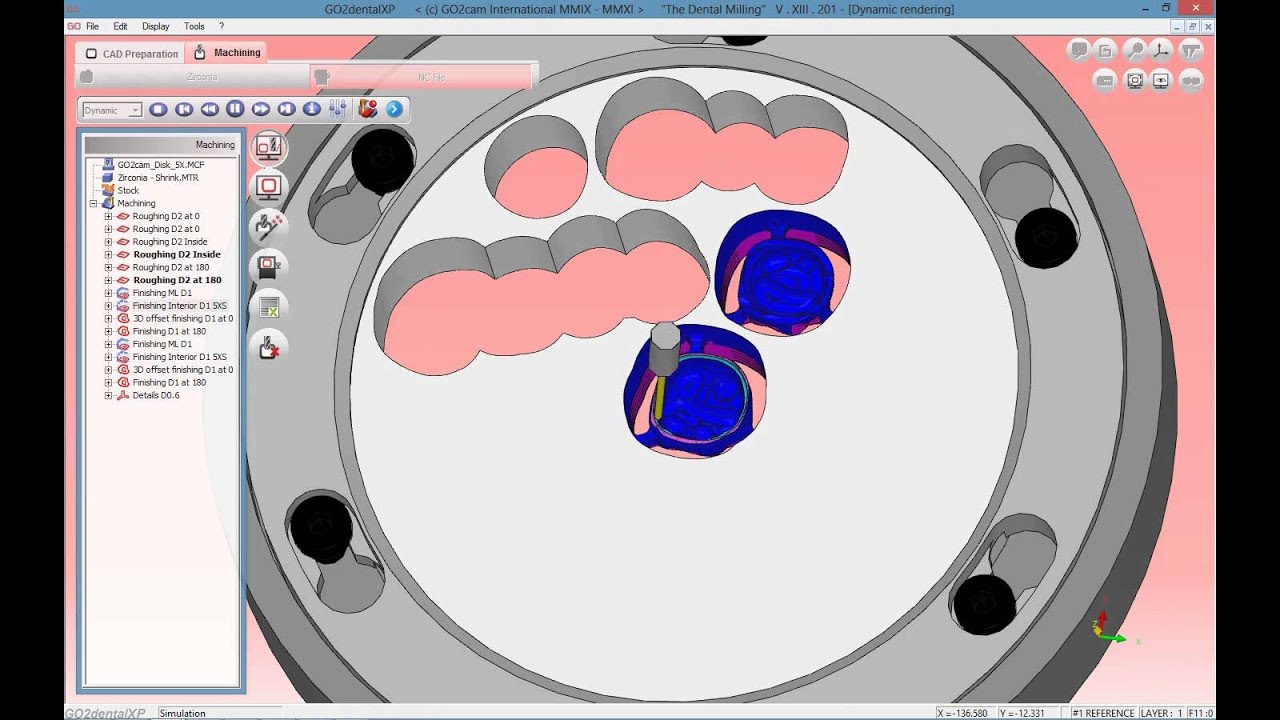This screenshot has height=720, width=1280.
Task: Select non-bold Roughing D2 at 180 operation
Action: click(x=171, y=267)
